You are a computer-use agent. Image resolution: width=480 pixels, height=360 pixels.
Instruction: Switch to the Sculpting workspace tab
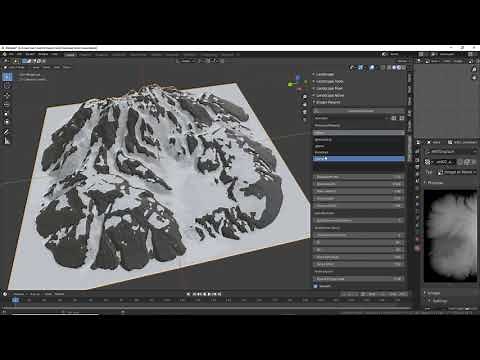[102, 55]
